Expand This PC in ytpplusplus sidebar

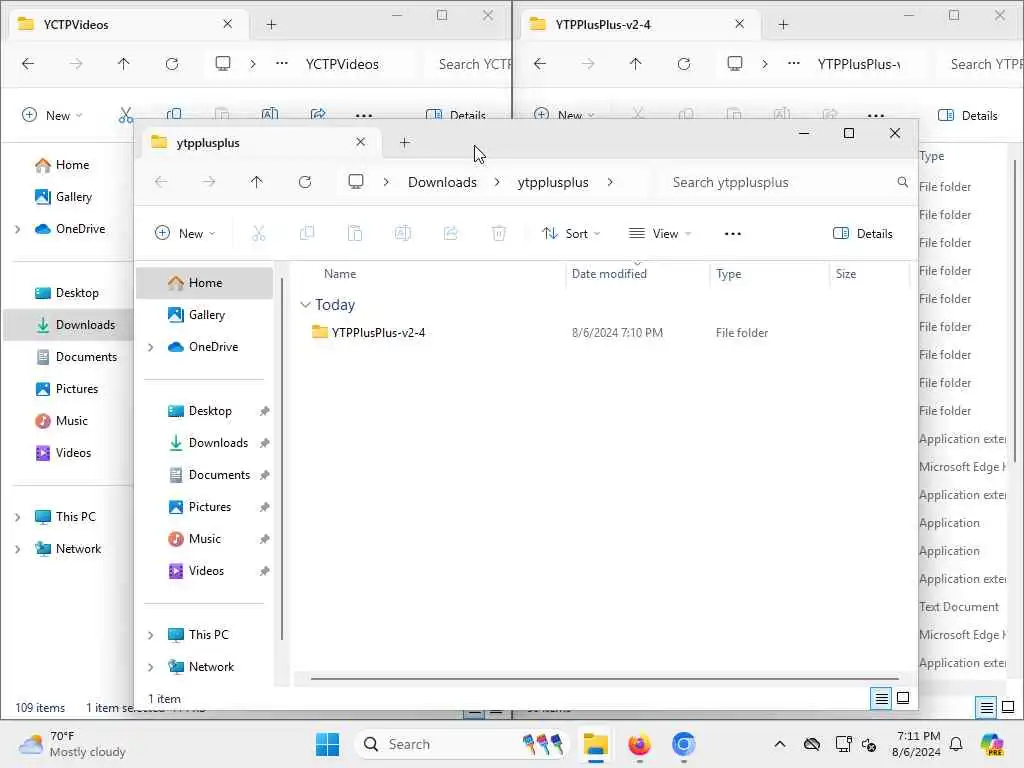click(x=151, y=635)
